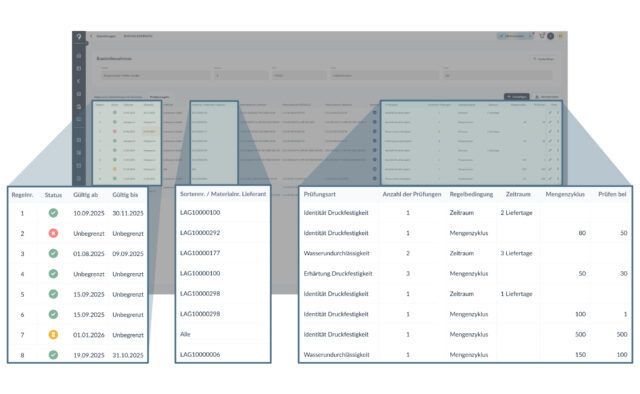This screenshot has height=394, width=640.
Task: Click the enlarged Regelbedingung column header
Action: [471, 194]
